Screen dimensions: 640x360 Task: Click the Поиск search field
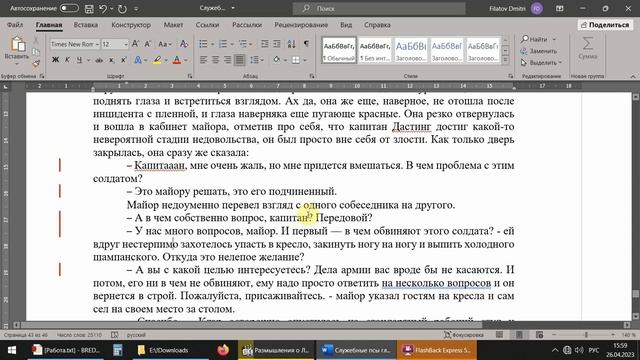379,8
